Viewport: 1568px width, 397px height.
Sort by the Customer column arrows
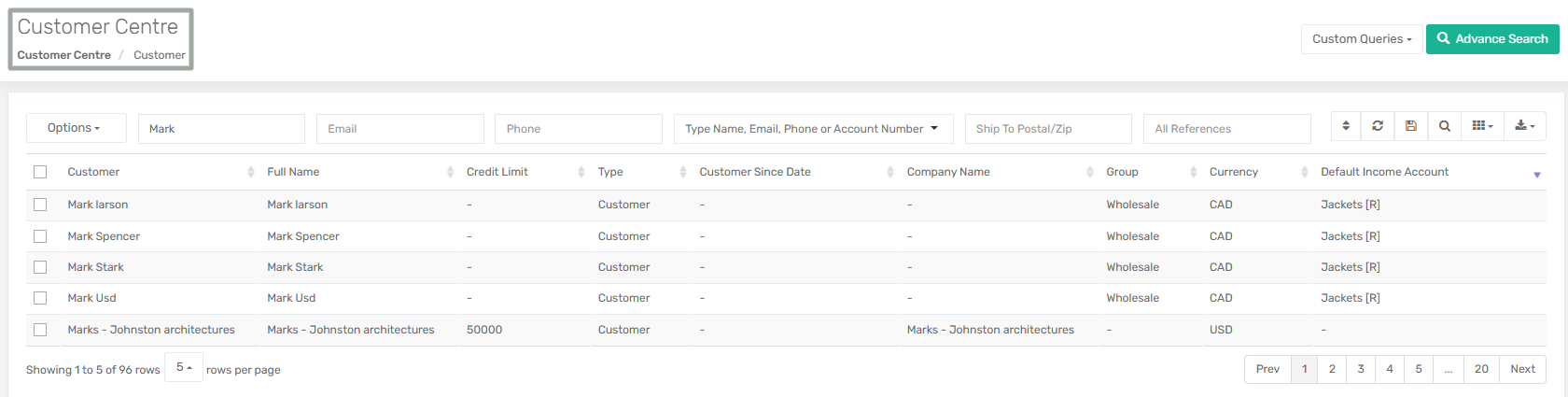coord(251,172)
